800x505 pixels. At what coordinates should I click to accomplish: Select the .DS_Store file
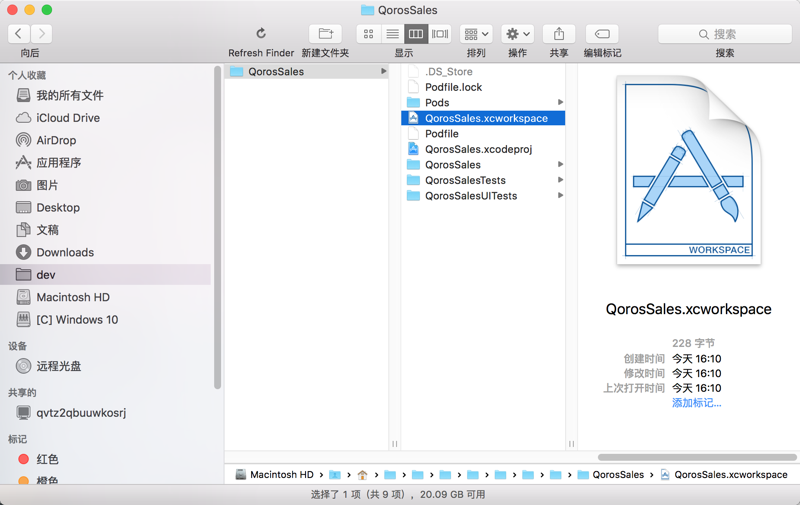pyautogui.click(x=483, y=71)
